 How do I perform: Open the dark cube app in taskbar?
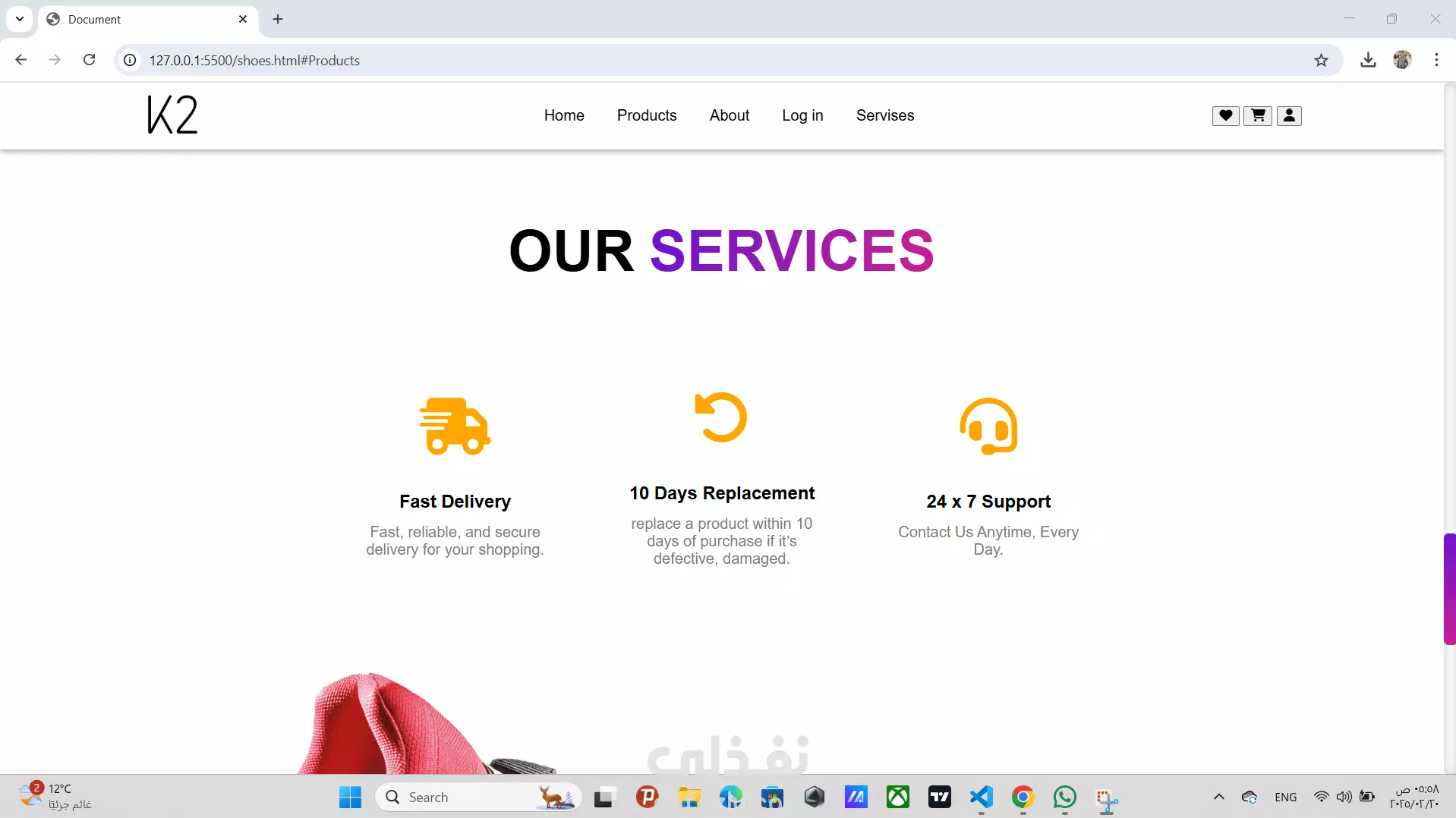pos(815,797)
